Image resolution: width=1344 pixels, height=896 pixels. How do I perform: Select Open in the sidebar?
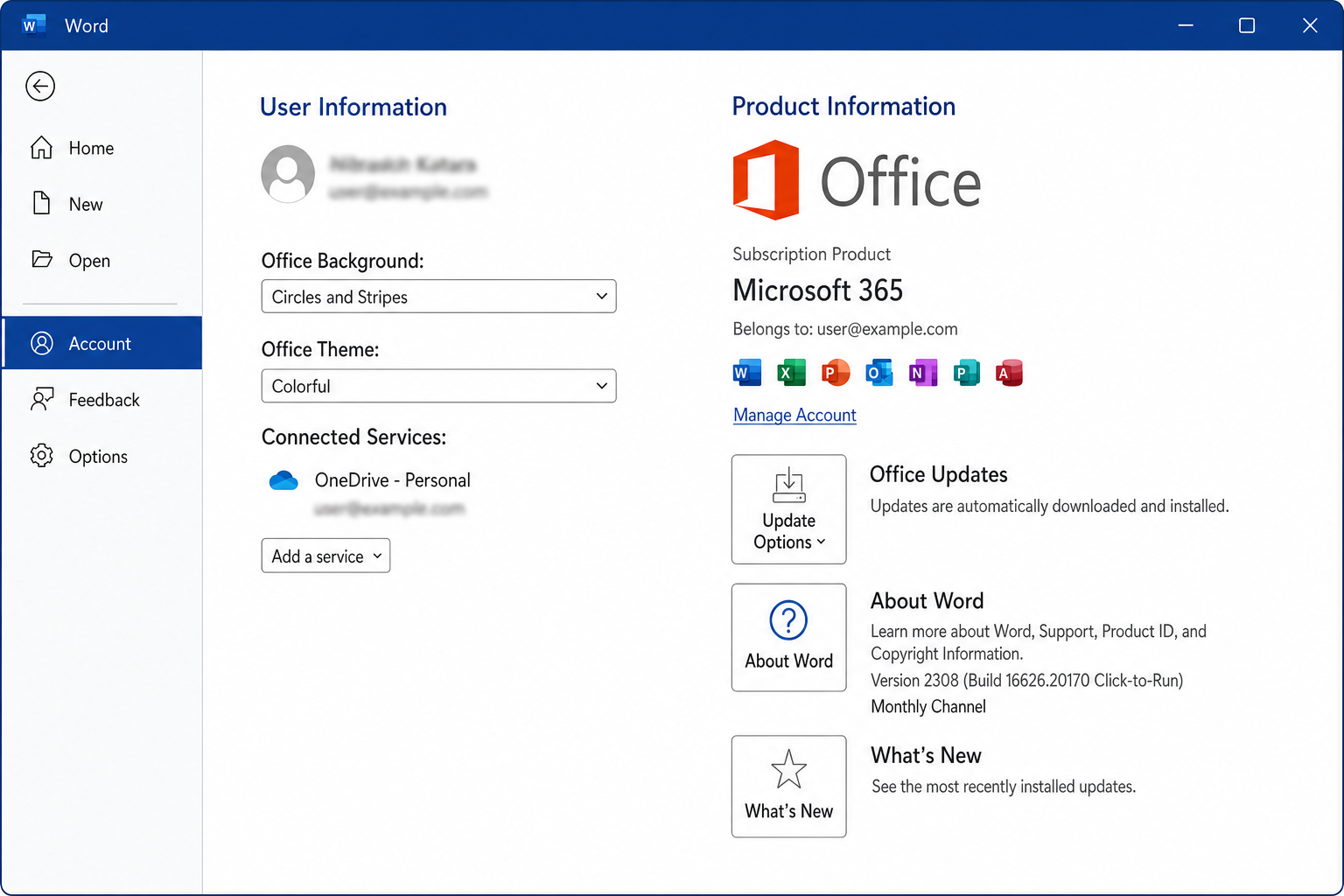coord(101,260)
